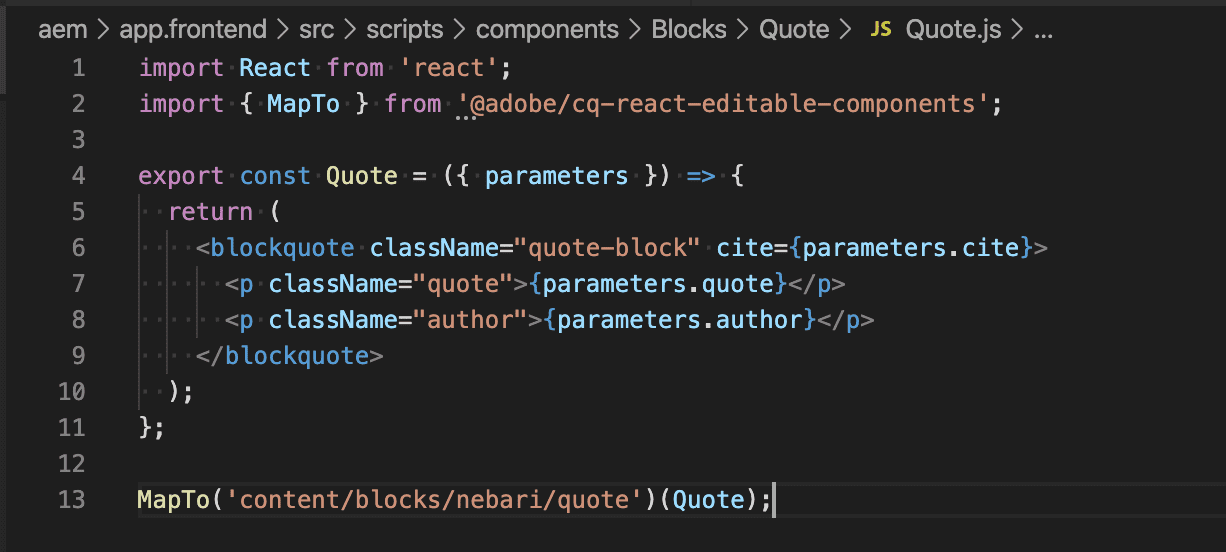This screenshot has width=1226, height=552.
Task: Click the 'return' keyword on line 5
Action: [210, 212]
